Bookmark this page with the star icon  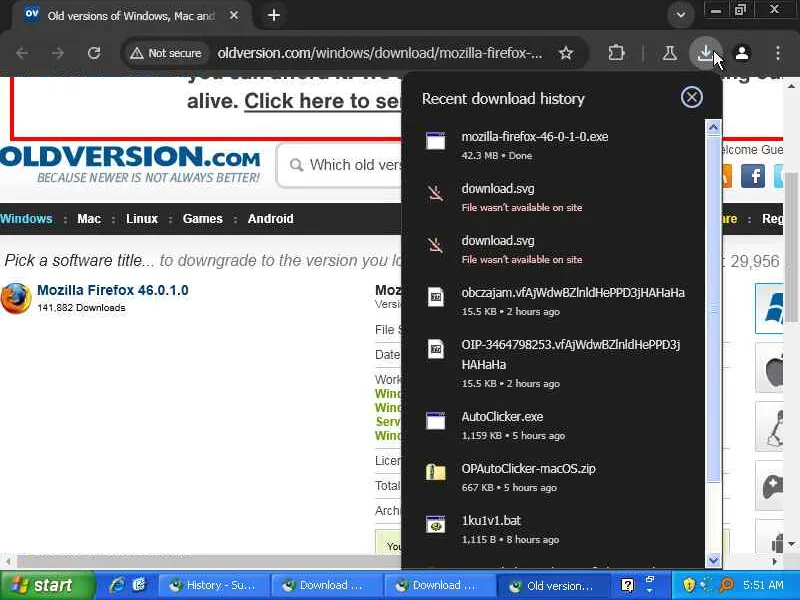pos(566,53)
